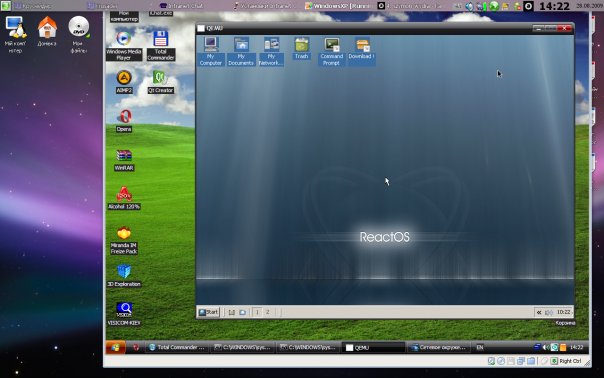Click the Windows XP start button
The height and width of the screenshot is (378, 604).
point(115,347)
